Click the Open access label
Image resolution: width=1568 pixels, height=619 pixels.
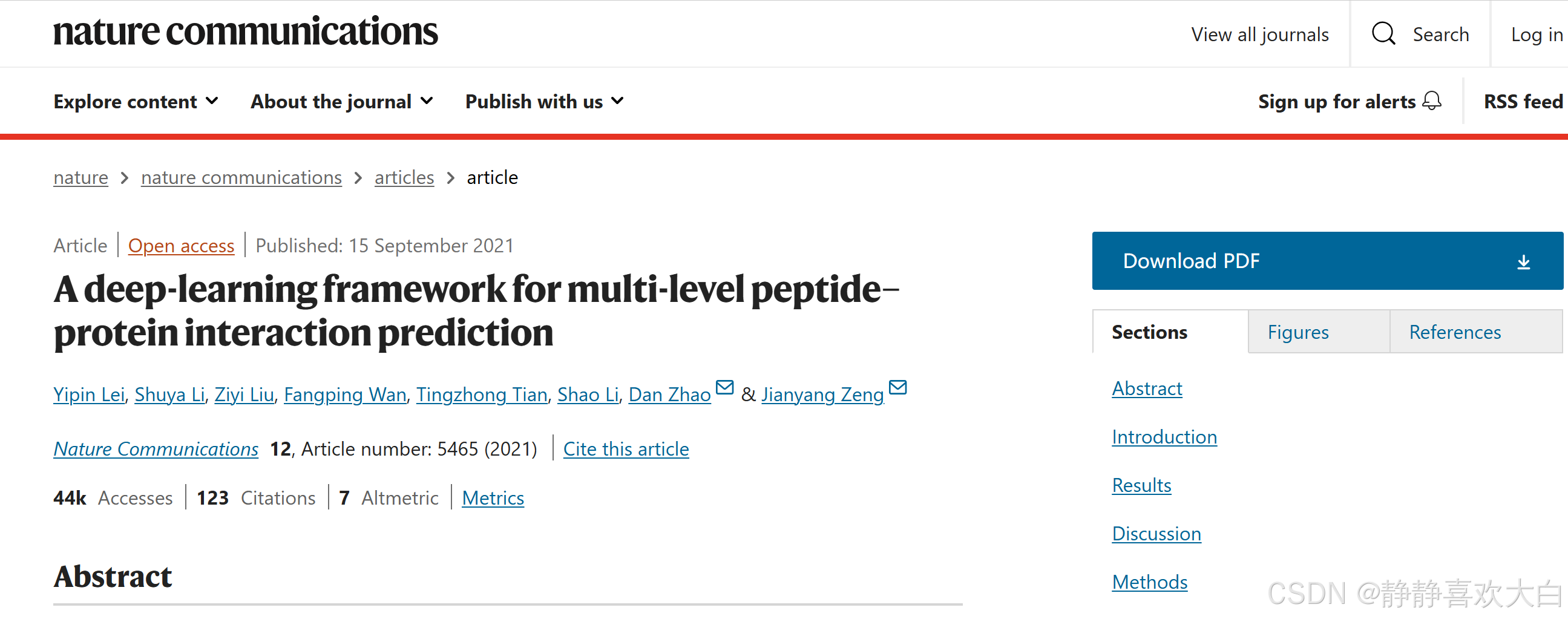pos(181,245)
